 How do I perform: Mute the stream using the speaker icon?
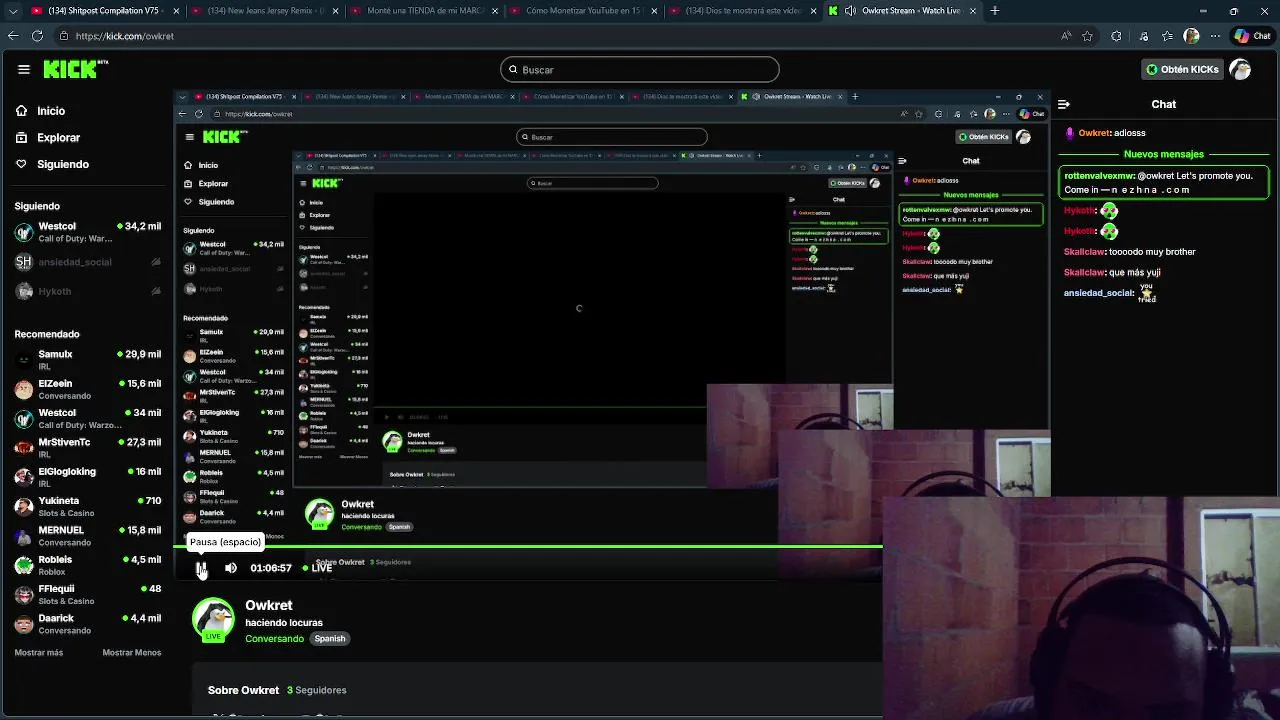231,568
